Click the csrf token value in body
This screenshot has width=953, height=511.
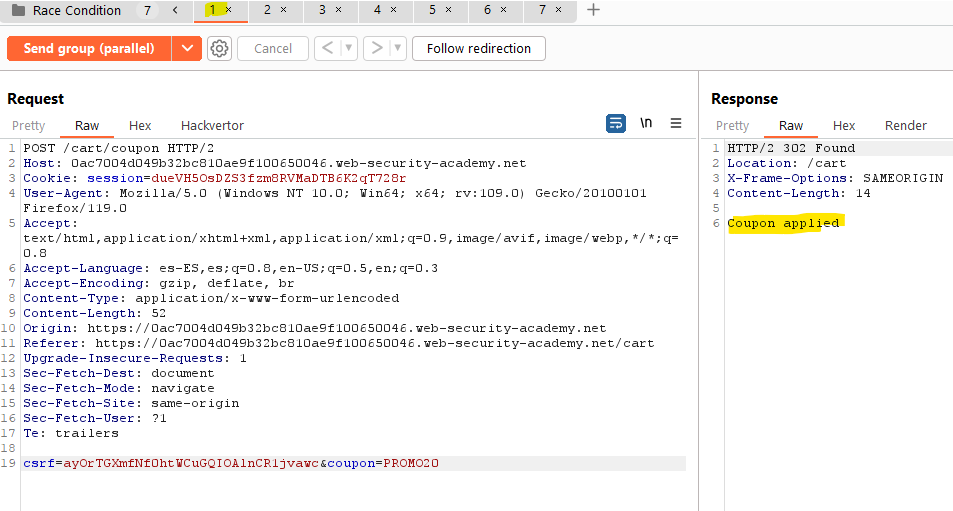(x=191, y=463)
